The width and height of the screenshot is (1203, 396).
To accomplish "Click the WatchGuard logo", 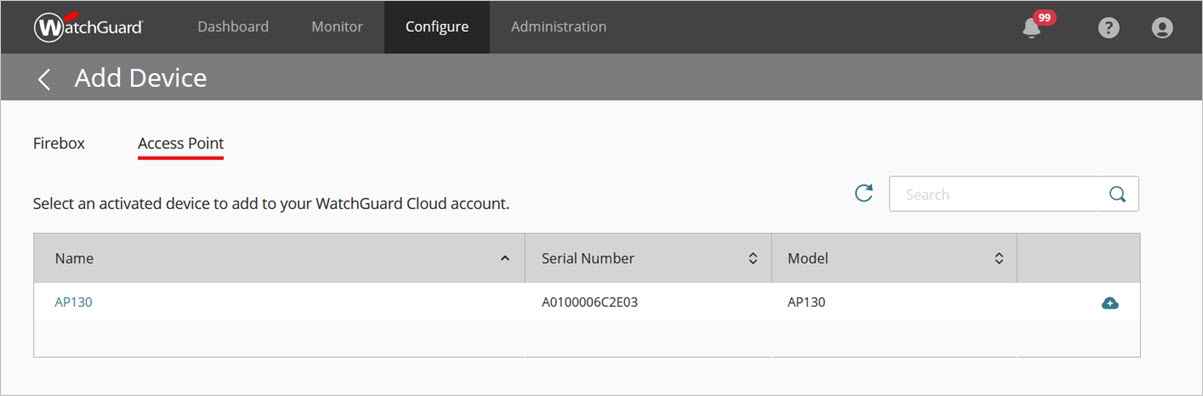I will pos(88,27).
